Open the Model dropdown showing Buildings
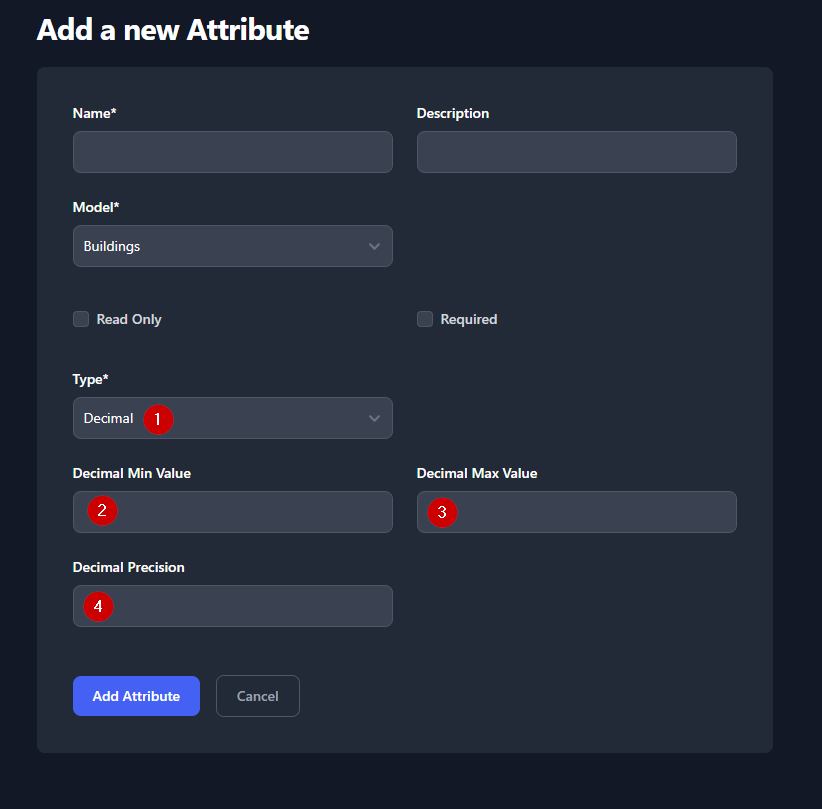This screenshot has width=822, height=809. click(232, 246)
